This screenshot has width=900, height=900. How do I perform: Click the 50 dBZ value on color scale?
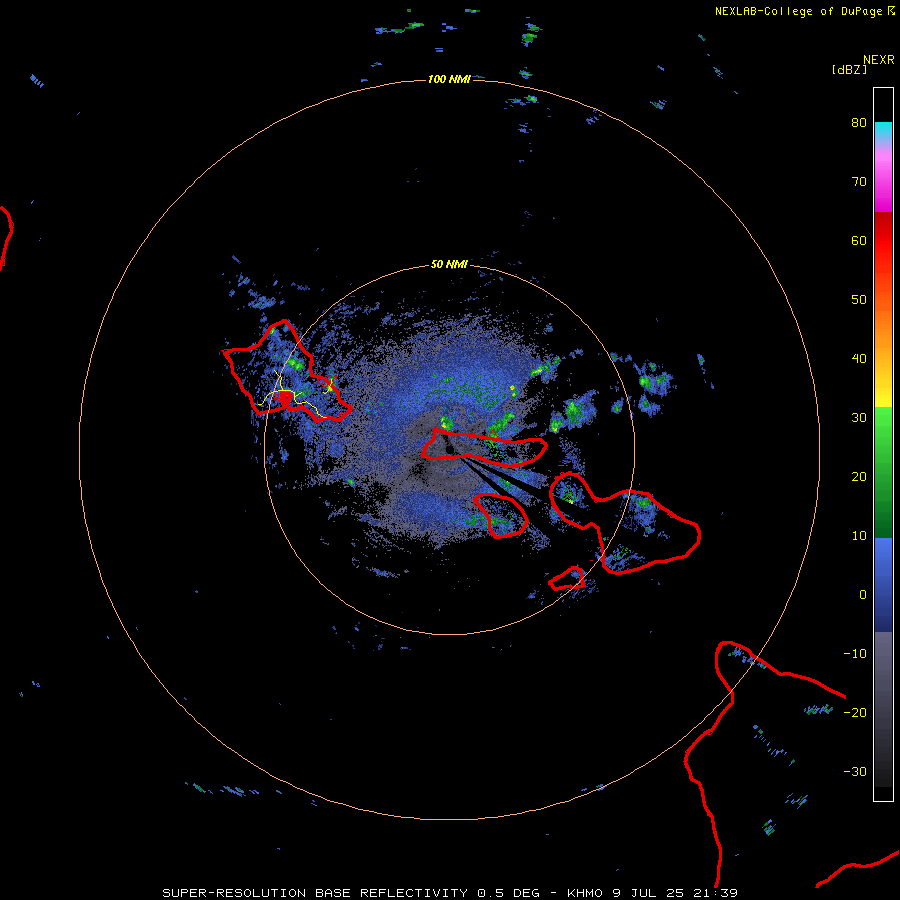859,300
